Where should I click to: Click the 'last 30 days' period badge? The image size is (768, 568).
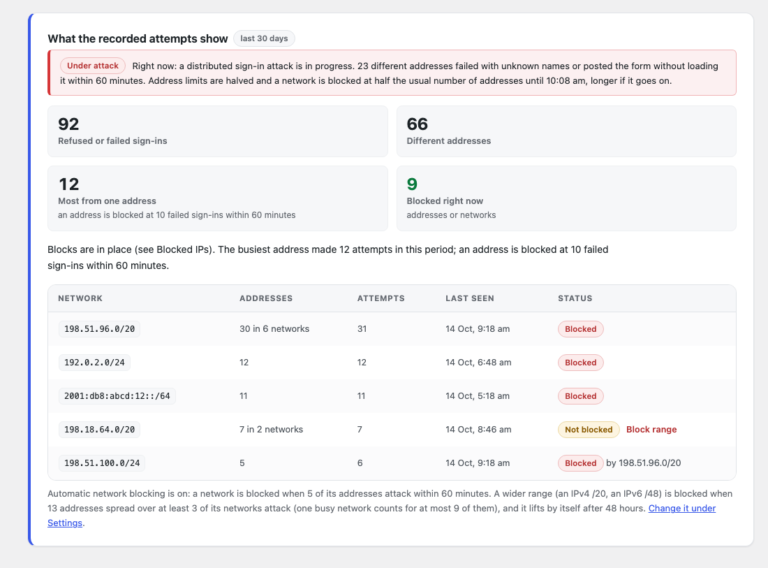click(x=264, y=38)
